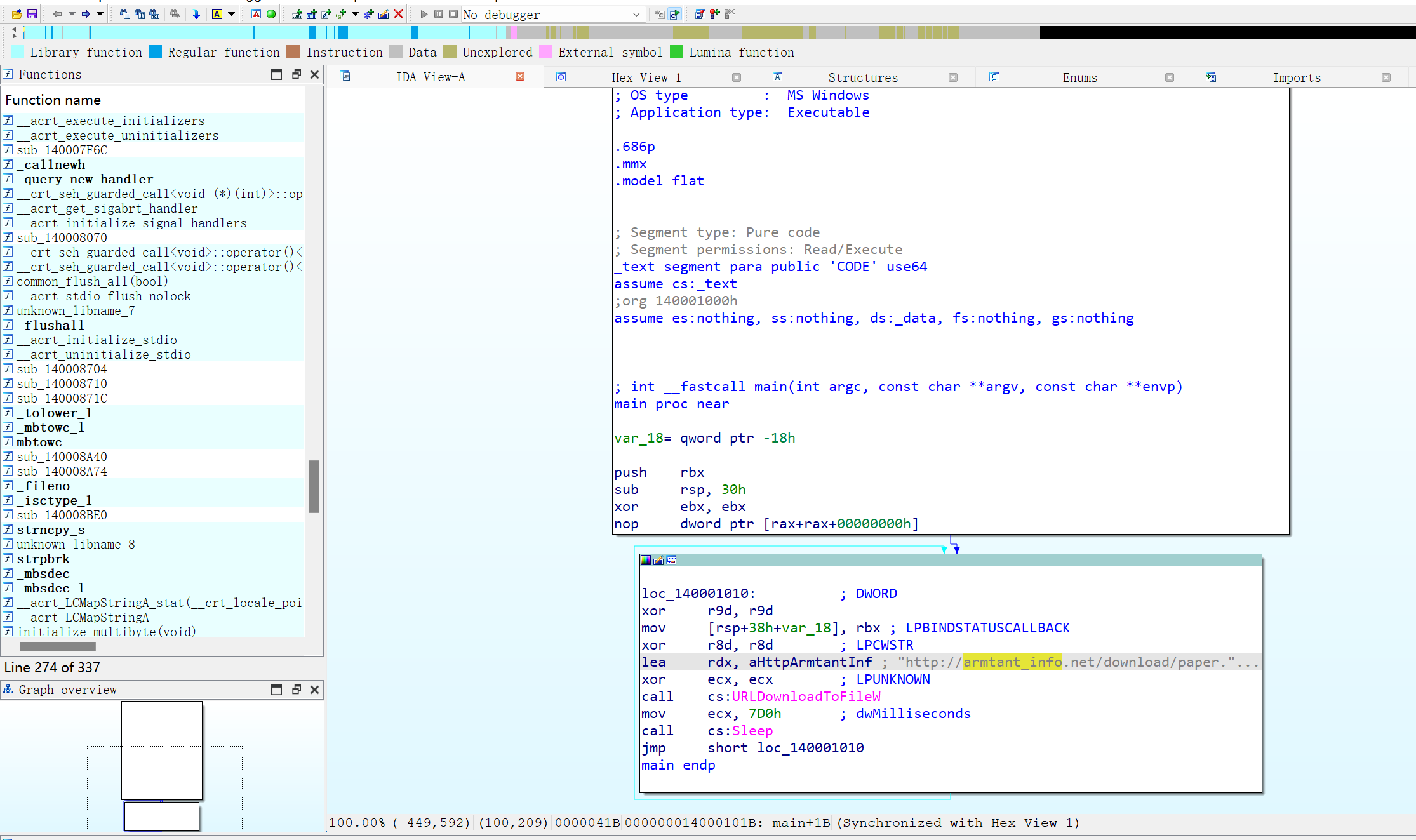Click the pencil edit/rename icon
This screenshot has width=1416, height=840.
coord(384,14)
